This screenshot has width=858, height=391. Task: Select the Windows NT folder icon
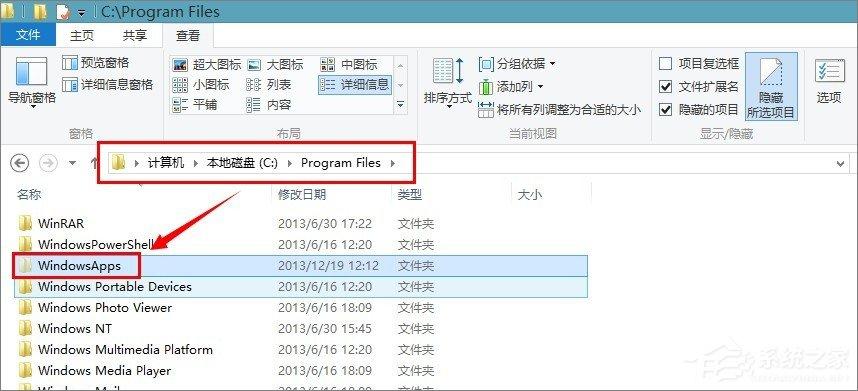pos(25,329)
